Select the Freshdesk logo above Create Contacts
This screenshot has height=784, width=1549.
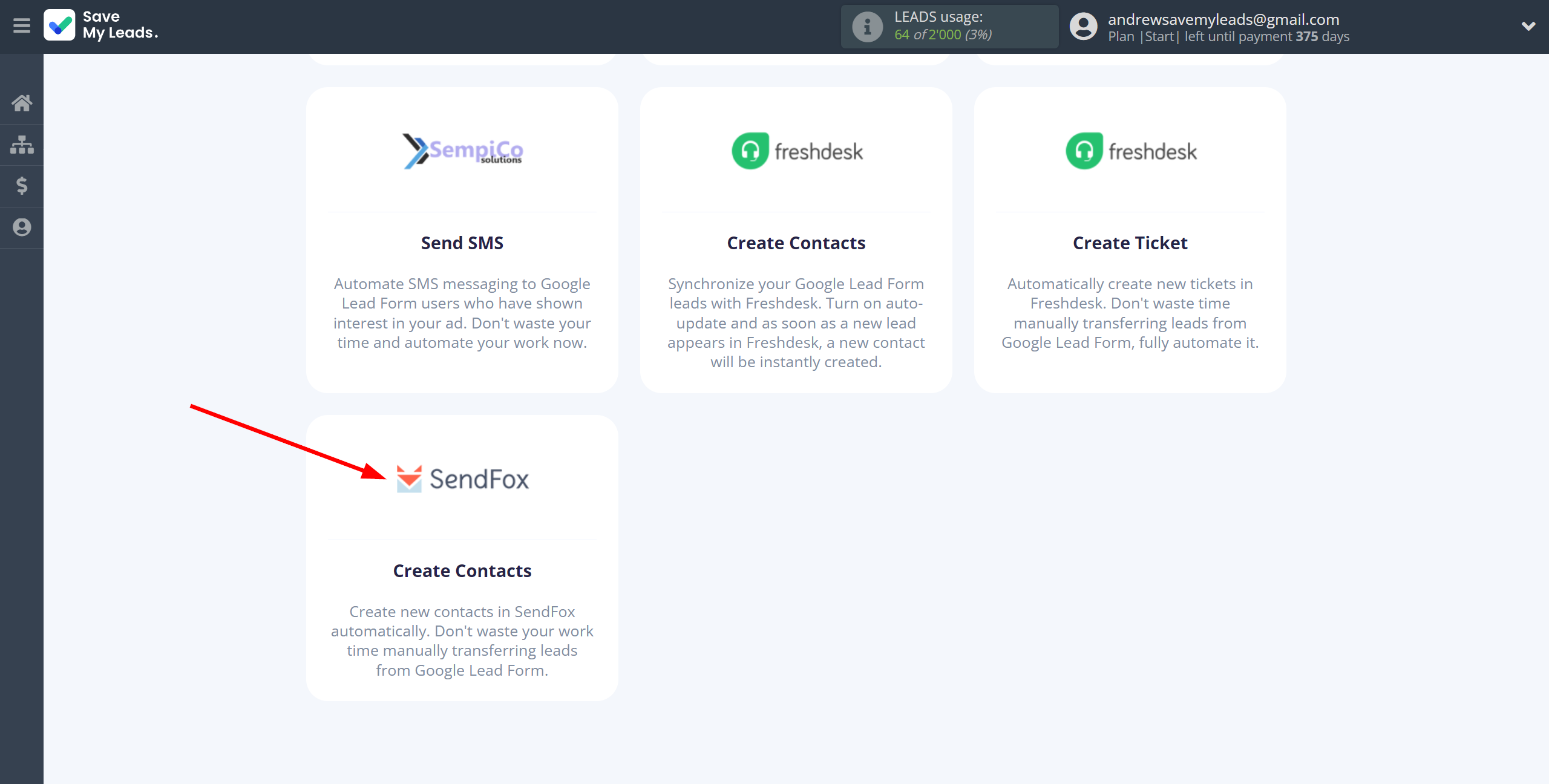(x=797, y=151)
